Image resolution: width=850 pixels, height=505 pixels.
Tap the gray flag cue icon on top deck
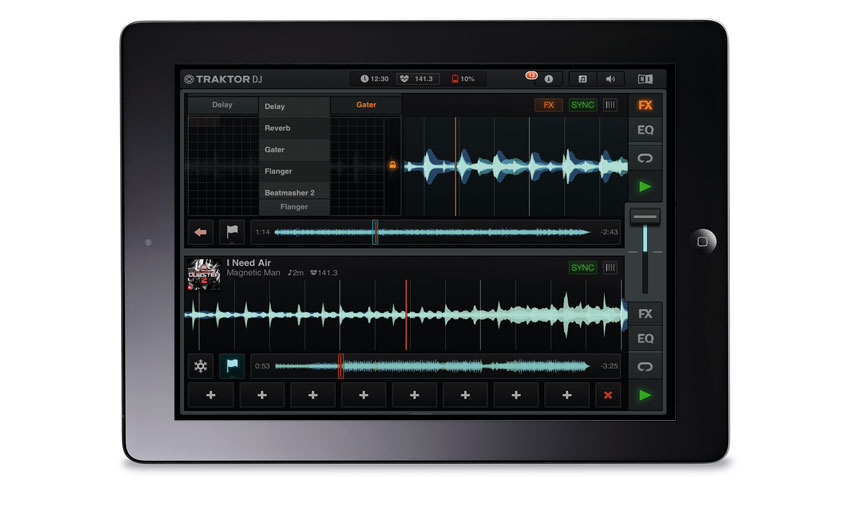pos(232,232)
